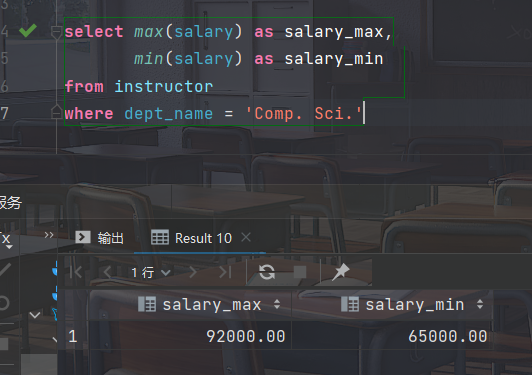Click the salary_max alias in the editor

click(x=334, y=32)
